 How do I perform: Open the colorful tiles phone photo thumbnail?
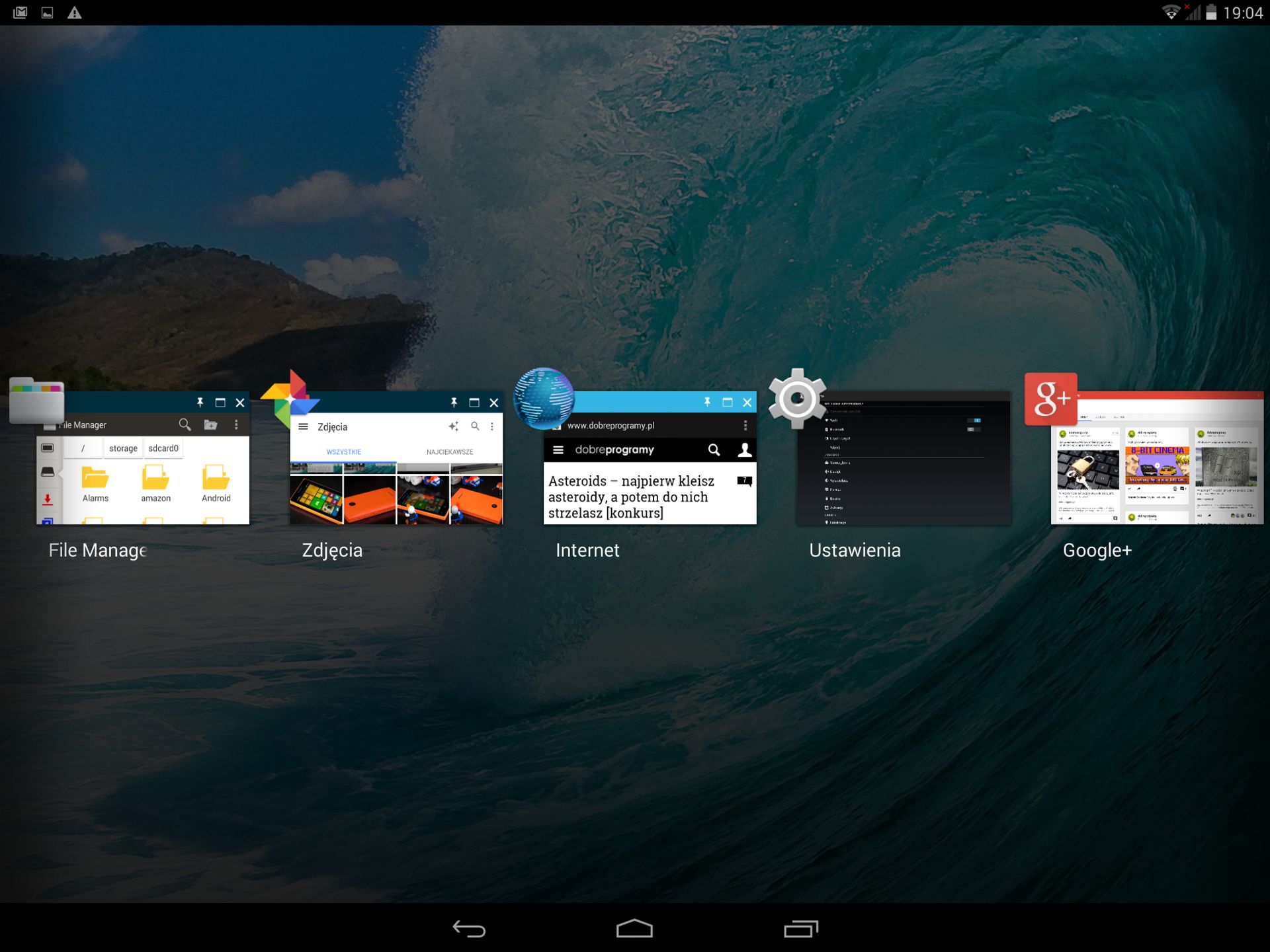tap(316, 500)
